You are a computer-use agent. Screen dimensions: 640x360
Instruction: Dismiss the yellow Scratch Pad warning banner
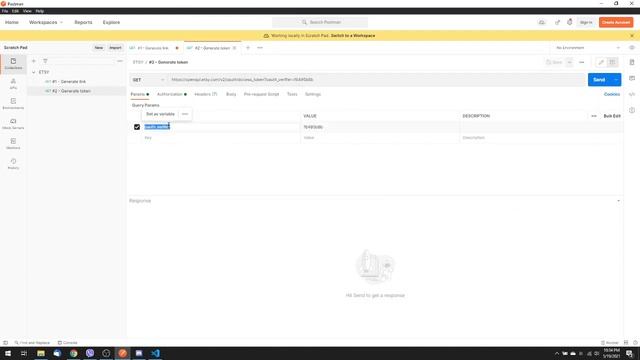click(632, 36)
